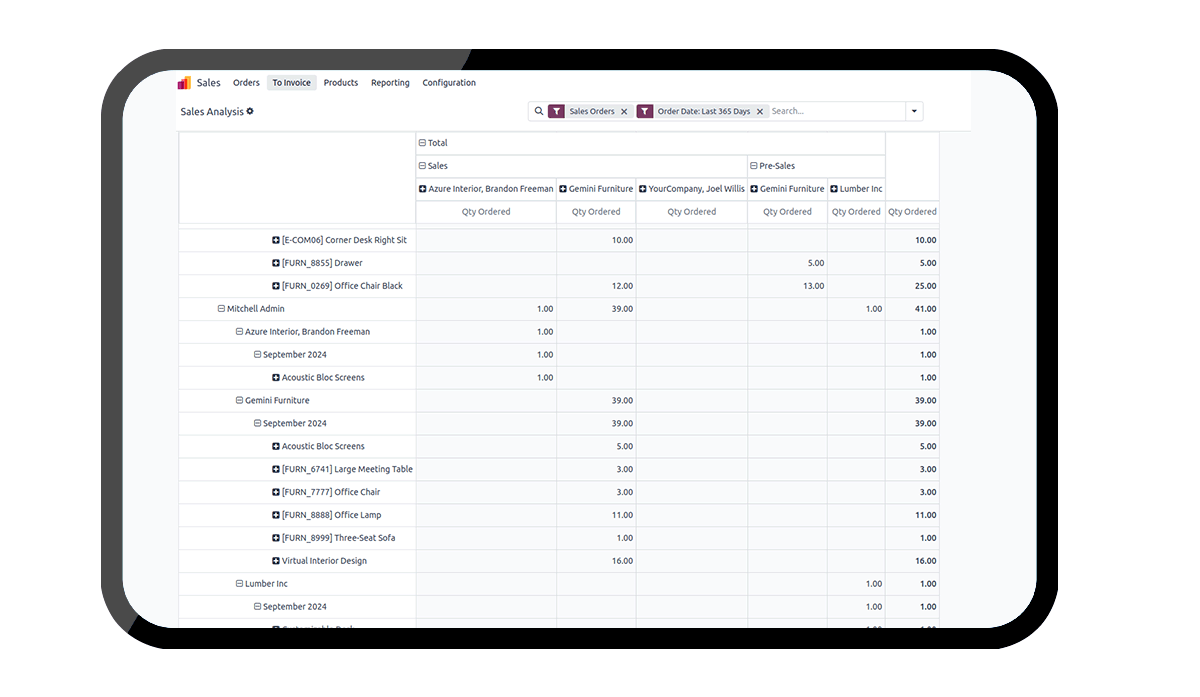Image resolution: width=1200 pixels, height=697 pixels.
Task: Click the search magnifier icon
Action: 538,111
